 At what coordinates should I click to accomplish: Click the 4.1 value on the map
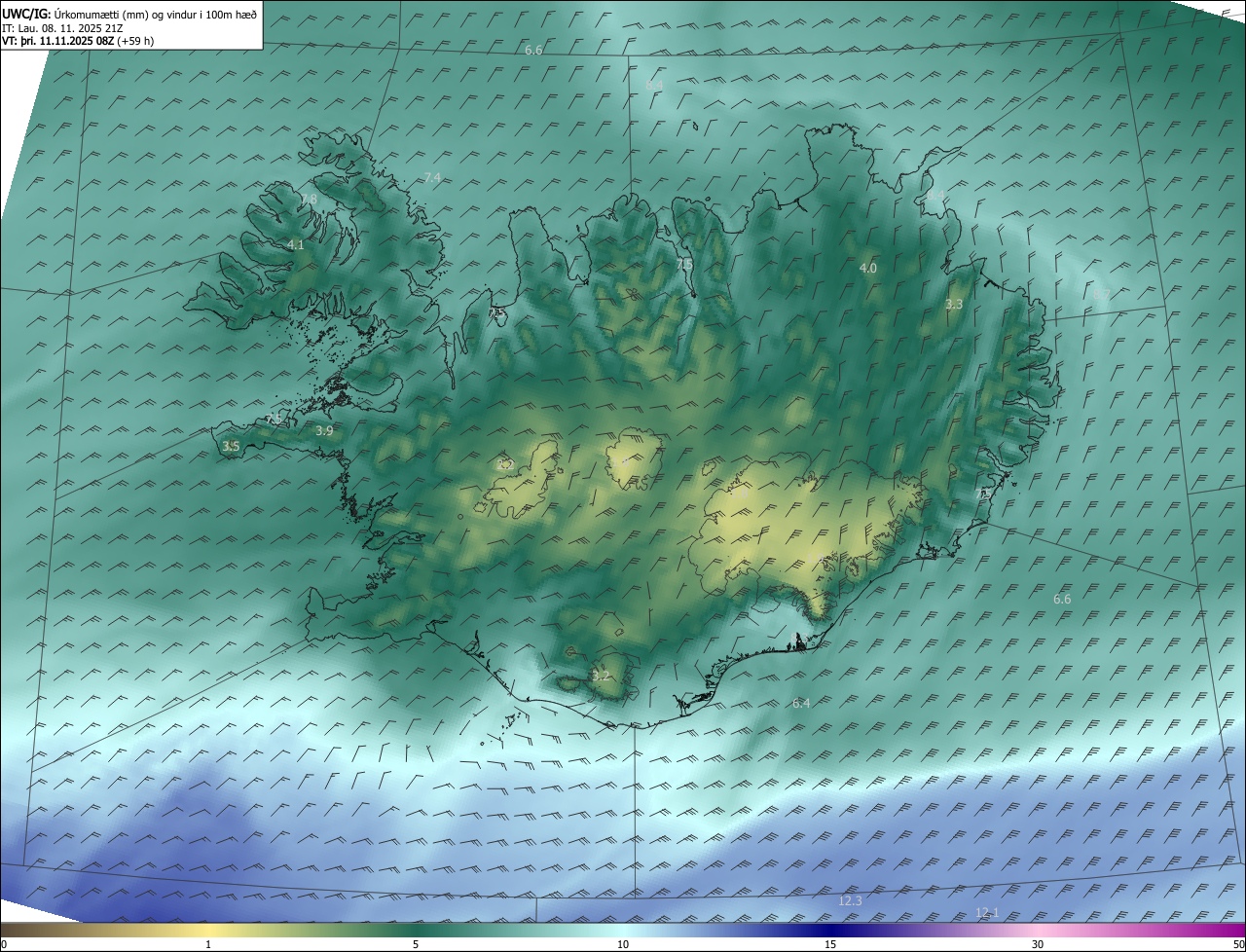296,245
